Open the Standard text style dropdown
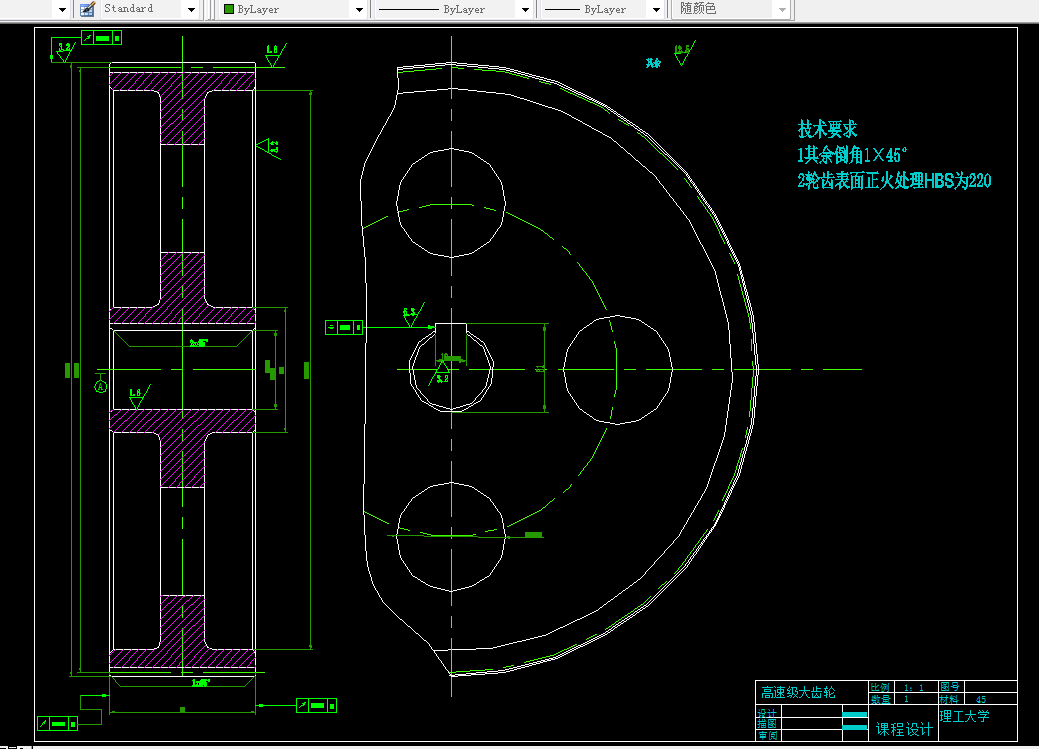1039x749 pixels. (x=148, y=9)
